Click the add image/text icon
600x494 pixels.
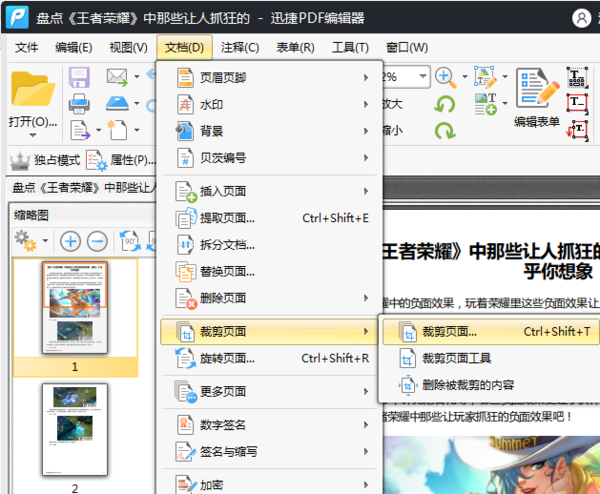486,104
